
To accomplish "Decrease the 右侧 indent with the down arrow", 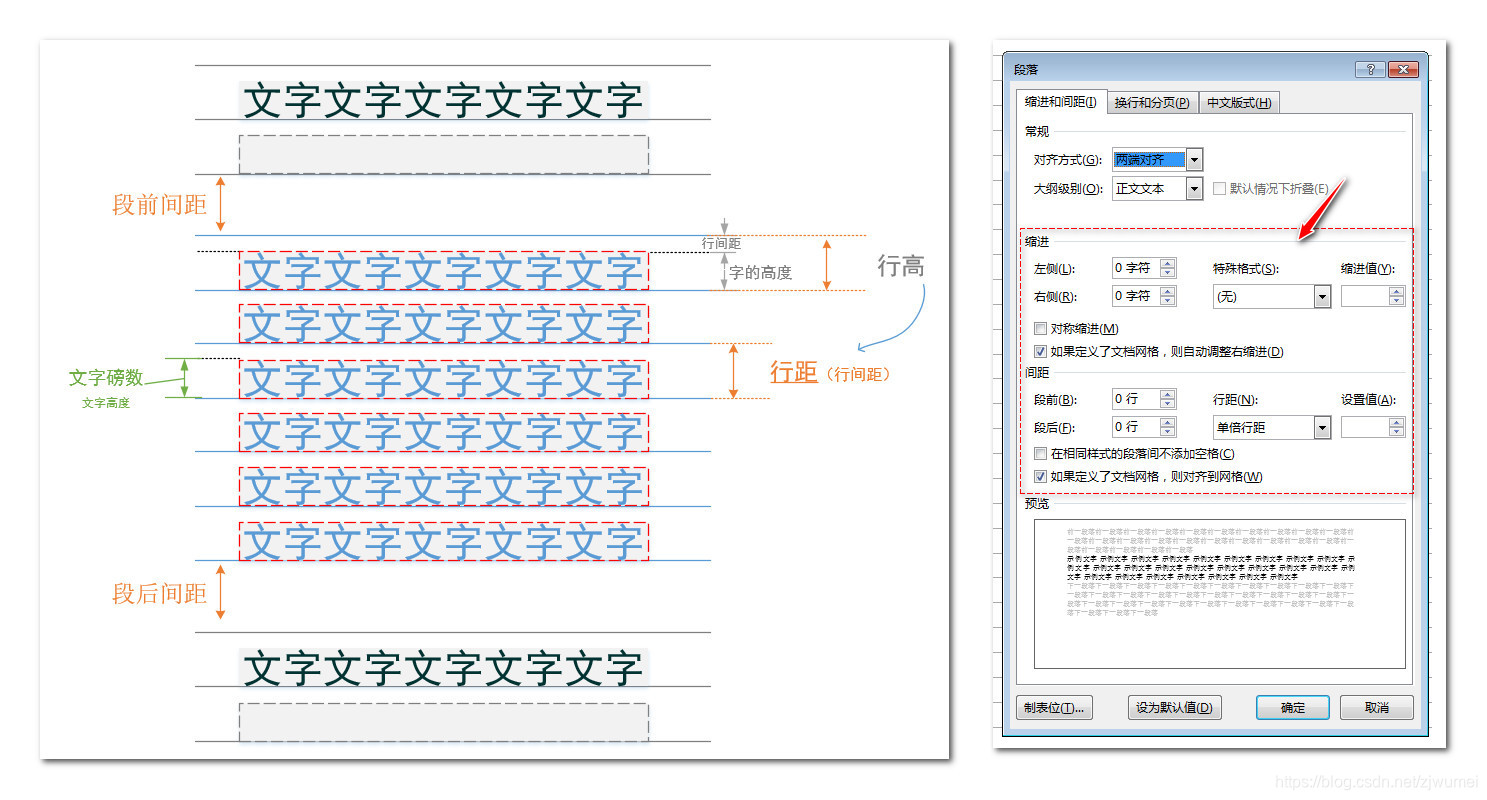I will pos(1168,301).
